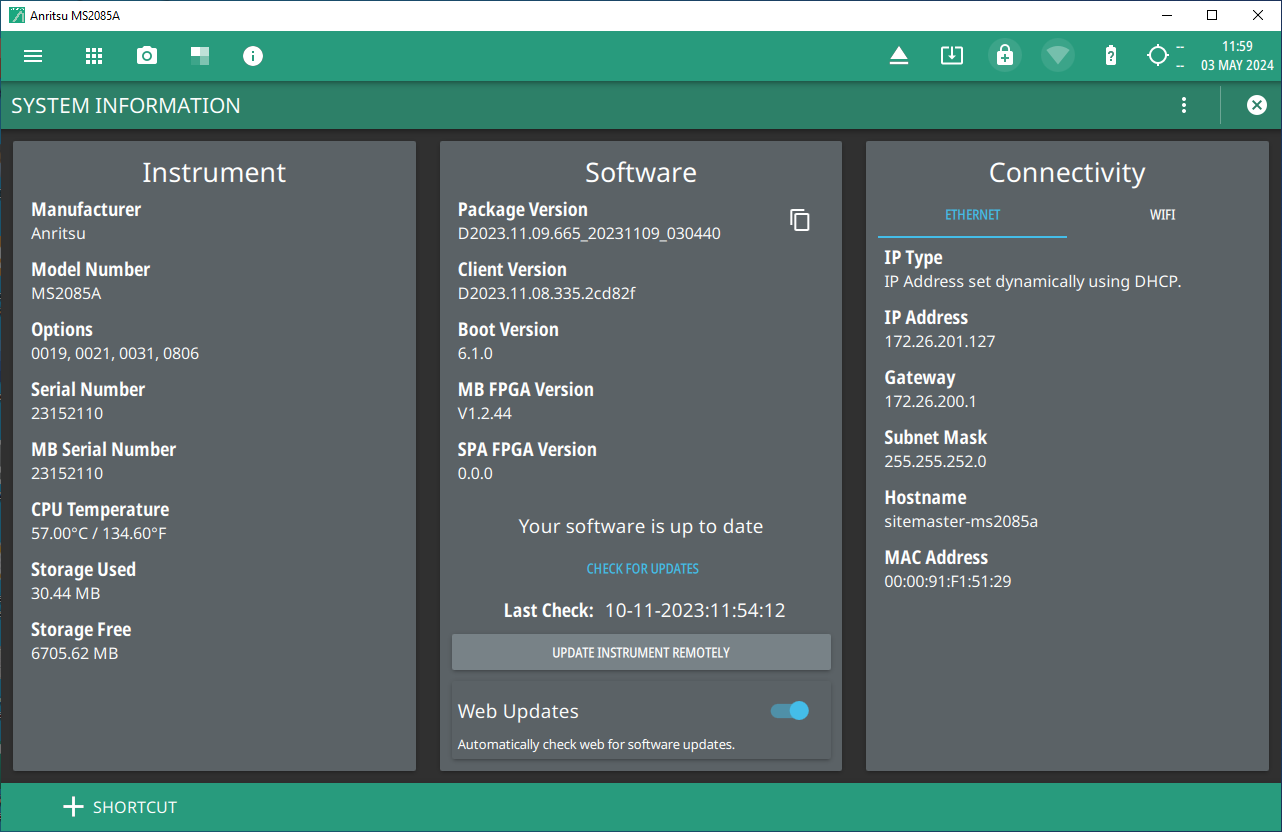The height and width of the screenshot is (832, 1282).
Task: Click the GPS crosshair location icon
Action: [1158, 56]
